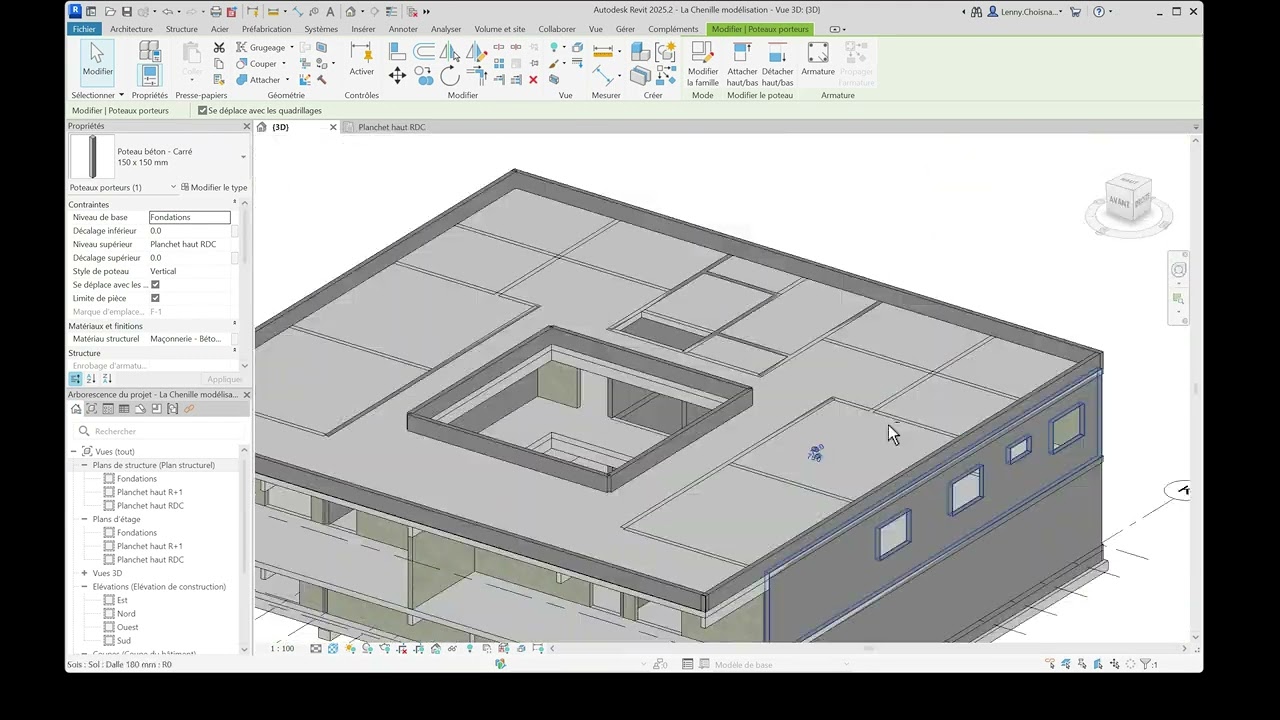Click the Print icon in quick access toolbar
The image size is (1280, 720).
215,12
